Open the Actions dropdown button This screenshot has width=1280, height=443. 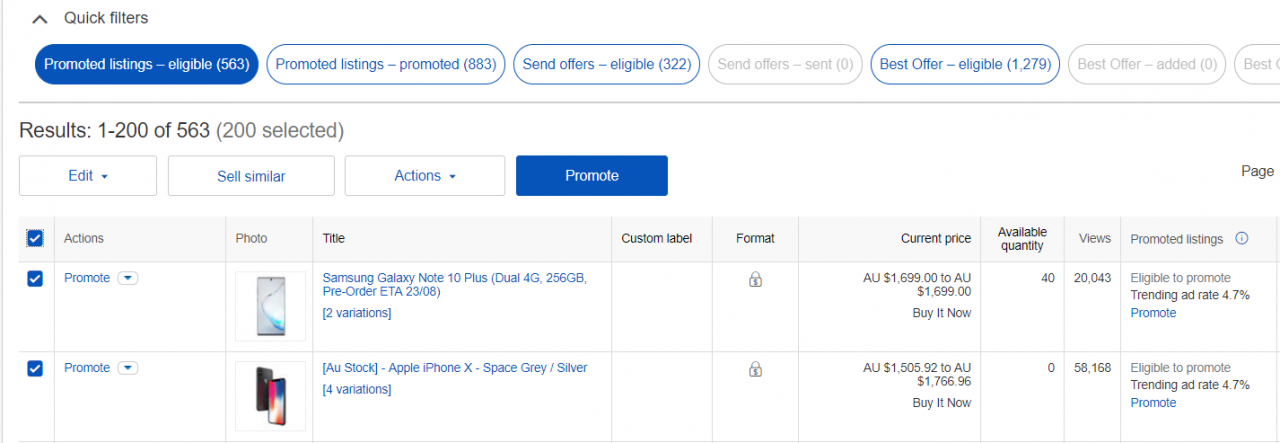[x=425, y=176]
